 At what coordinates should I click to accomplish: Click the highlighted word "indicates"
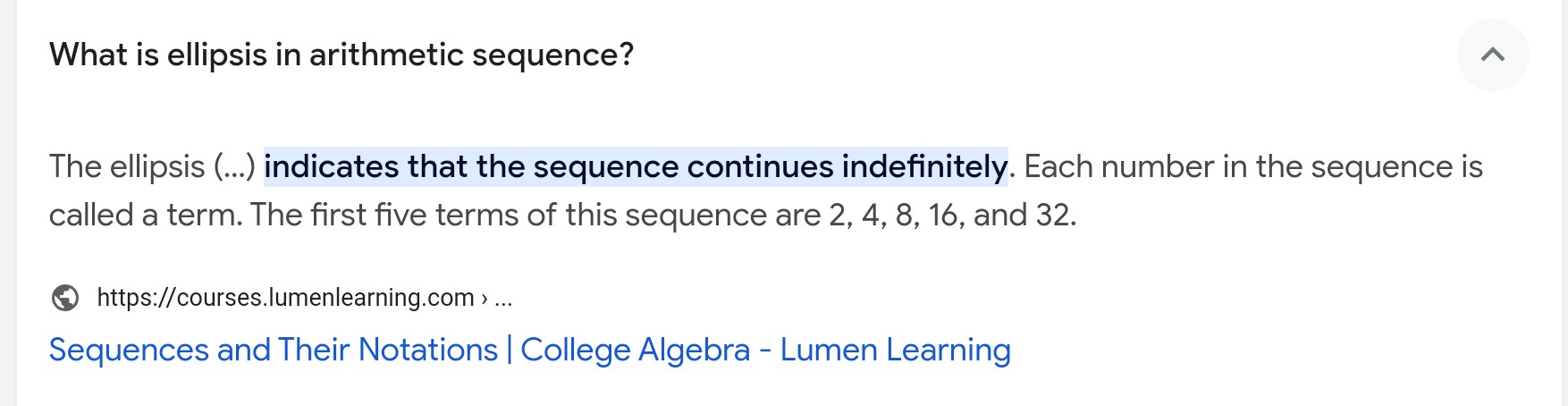(331, 166)
